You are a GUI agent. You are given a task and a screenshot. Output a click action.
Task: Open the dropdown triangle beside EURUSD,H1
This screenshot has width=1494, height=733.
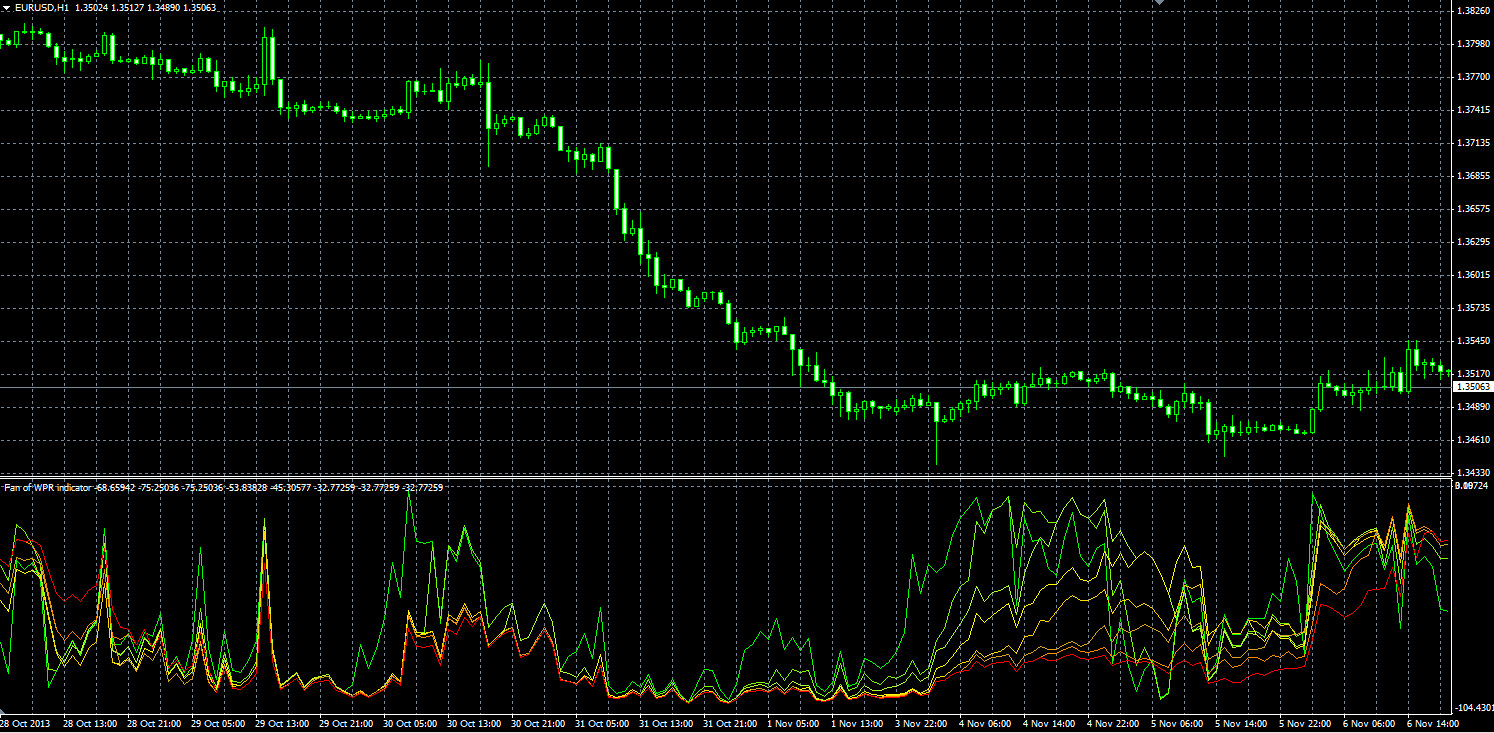[x=6, y=7]
